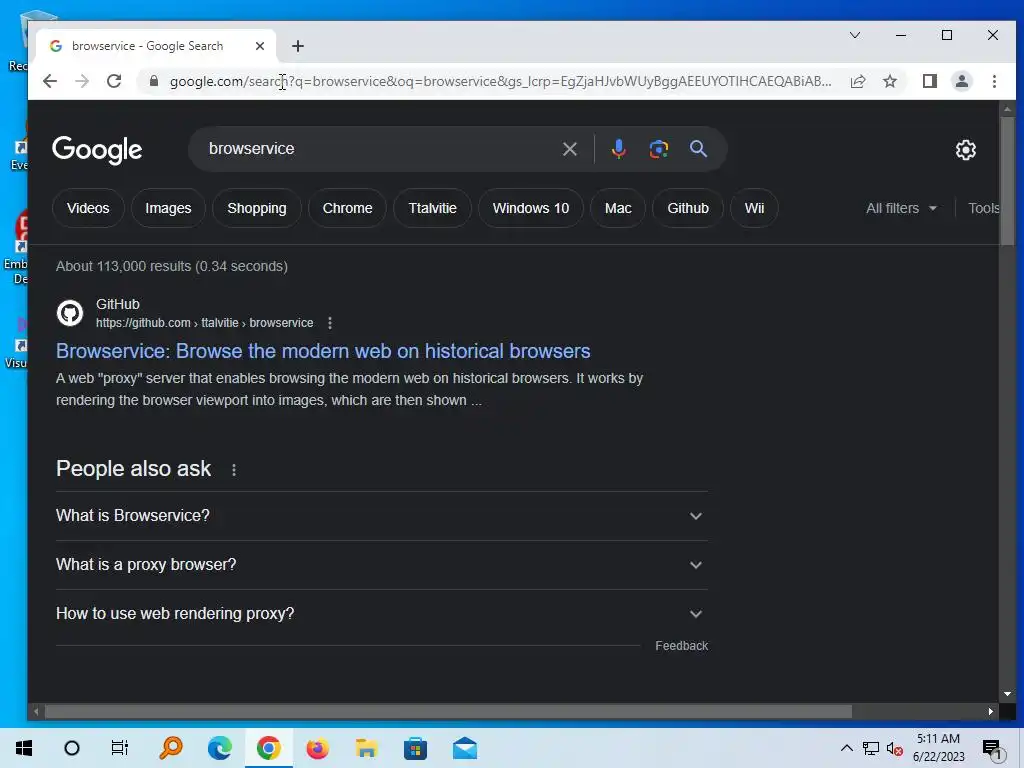Open Cortana circle on taskbar
Screen dimensions: 1024x768
coord(72,748)
